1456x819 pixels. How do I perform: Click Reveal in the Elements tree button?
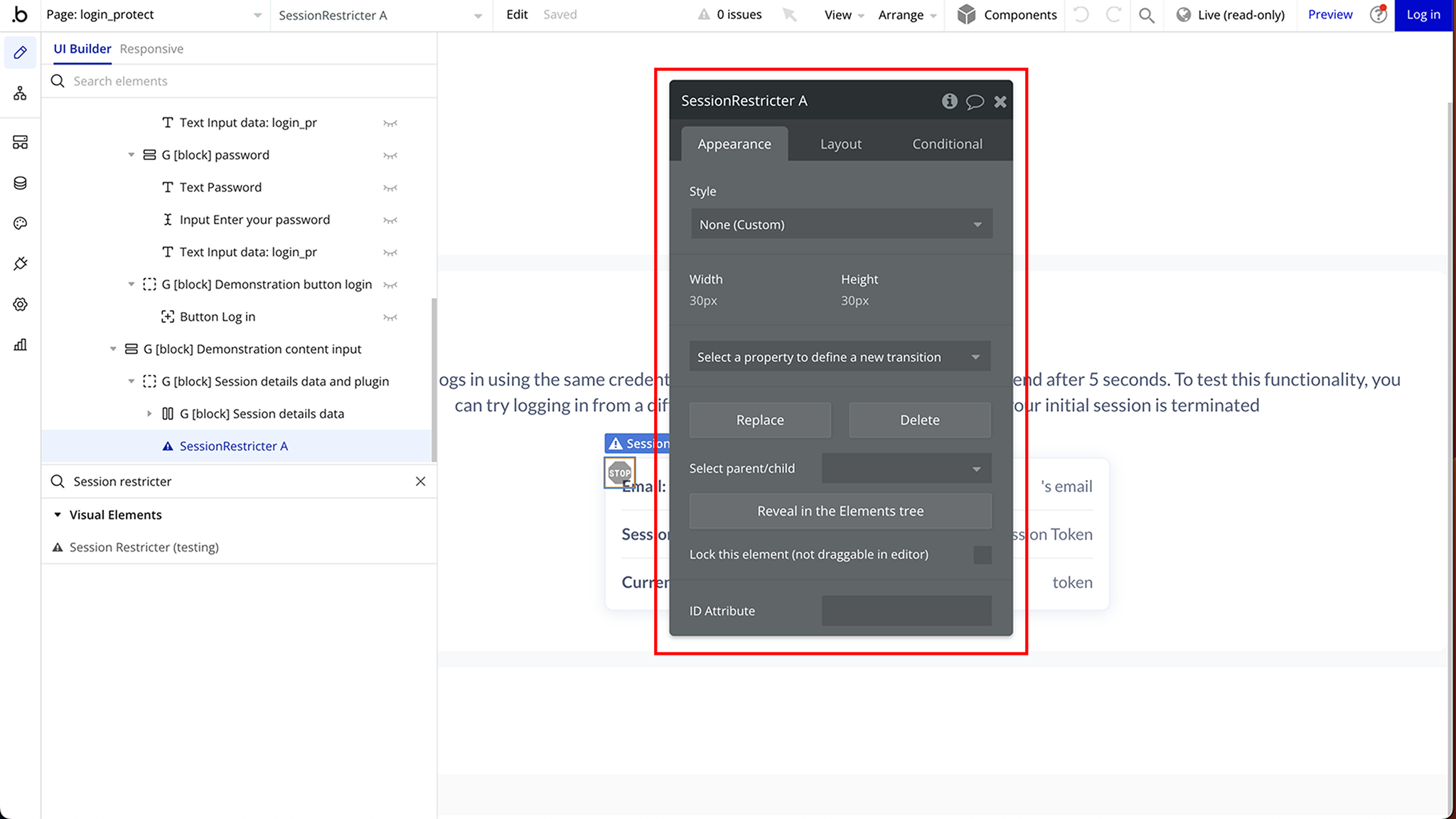coord(840,511)
